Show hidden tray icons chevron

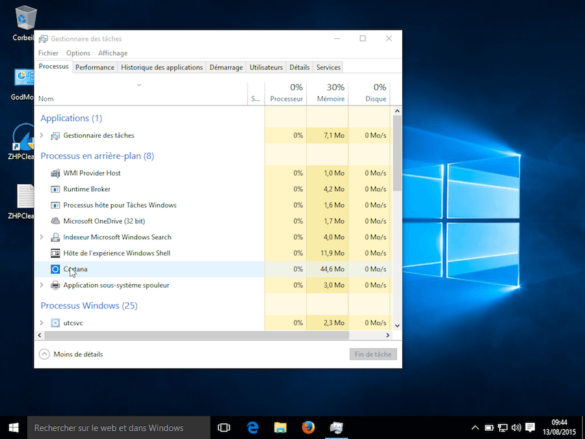(475, 428)
